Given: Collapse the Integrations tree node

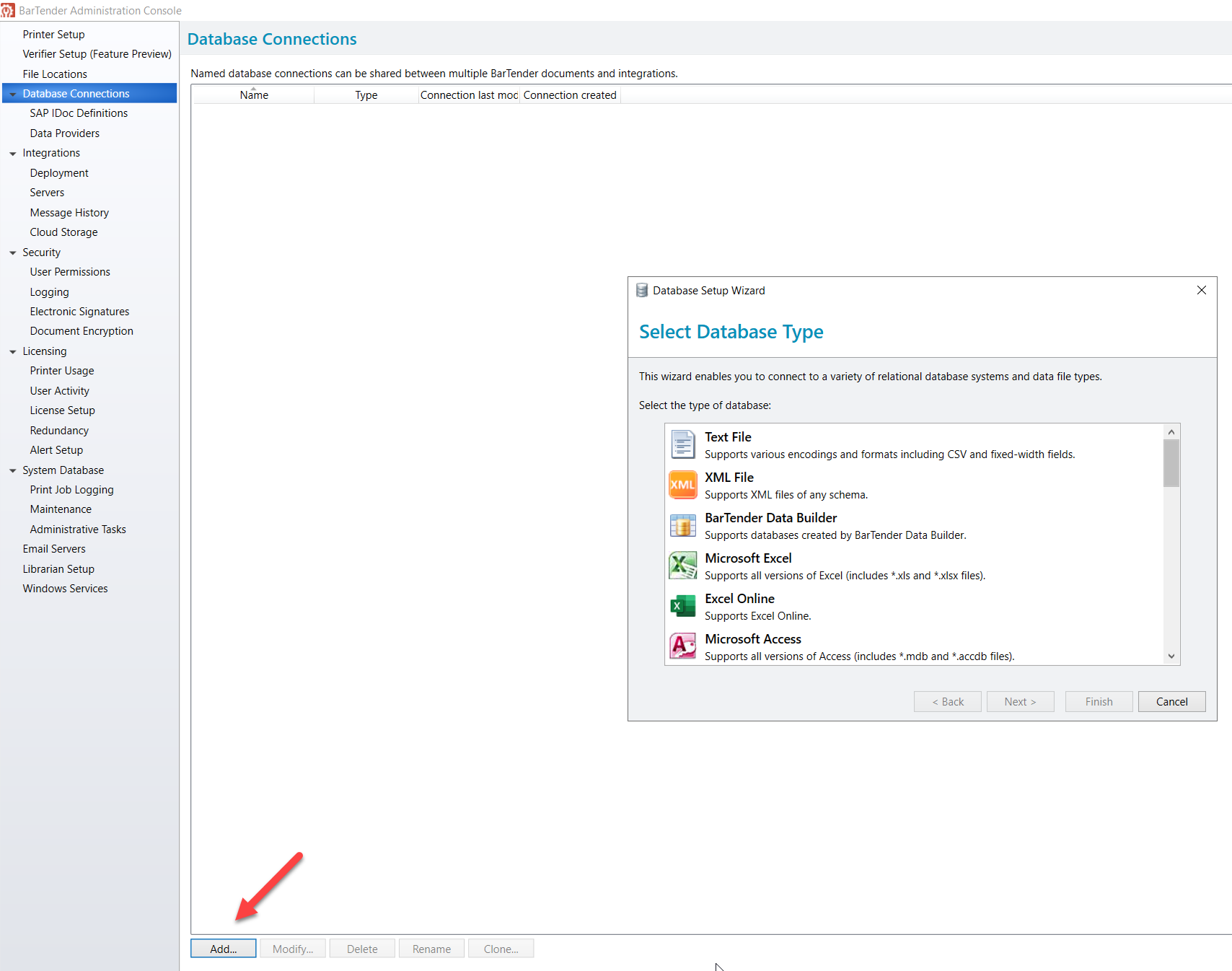Looking at the screenshot, I should [12, 154].
